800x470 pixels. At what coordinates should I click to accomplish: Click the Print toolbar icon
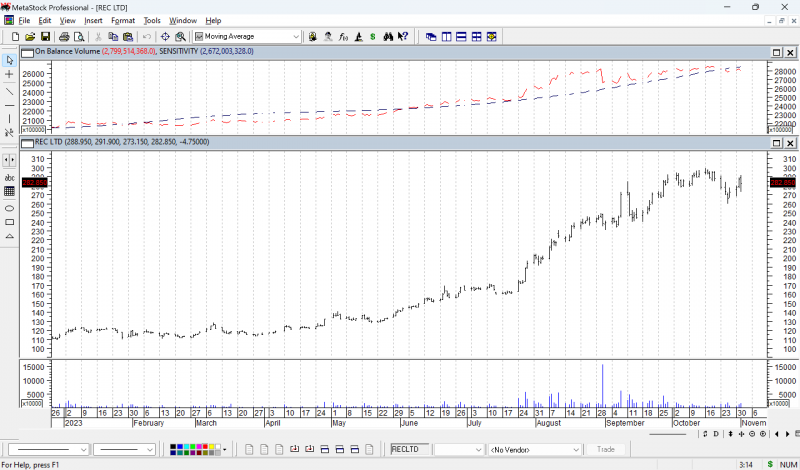click(x=63, y=37)
